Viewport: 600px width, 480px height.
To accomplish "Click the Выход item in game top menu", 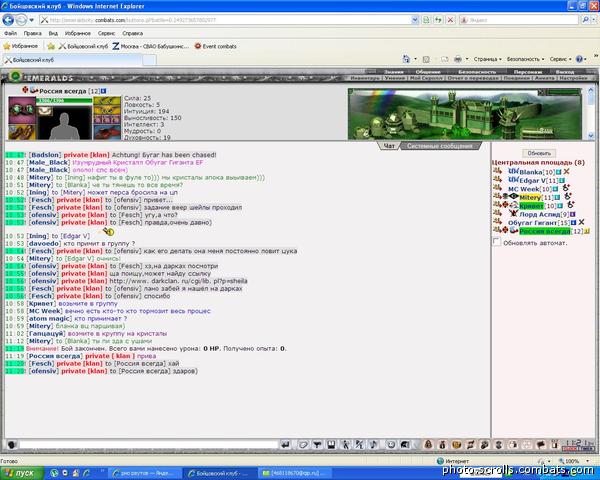I will 565,72.
